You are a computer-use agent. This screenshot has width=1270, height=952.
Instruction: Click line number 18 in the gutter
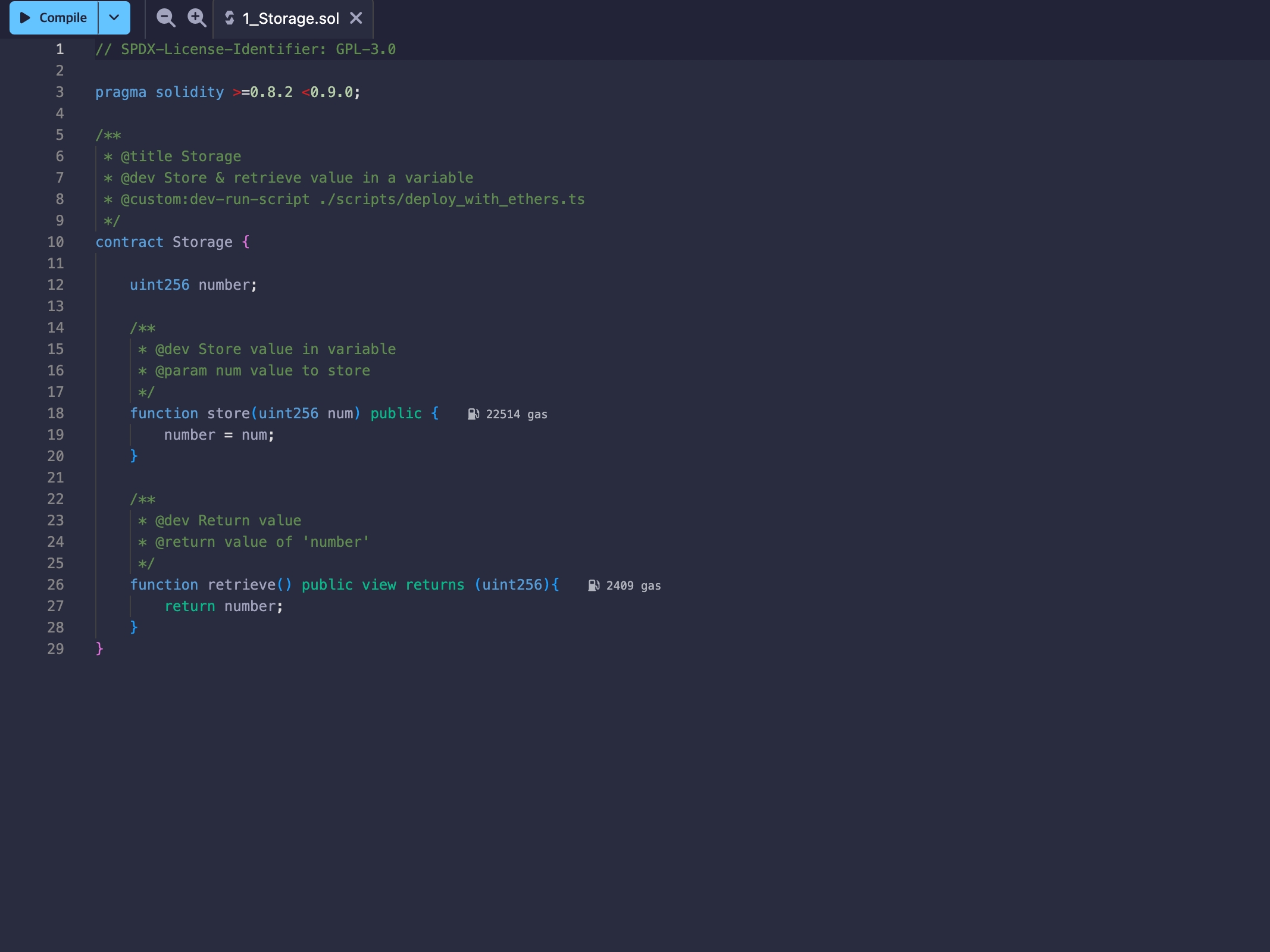(x=55, y=414)
